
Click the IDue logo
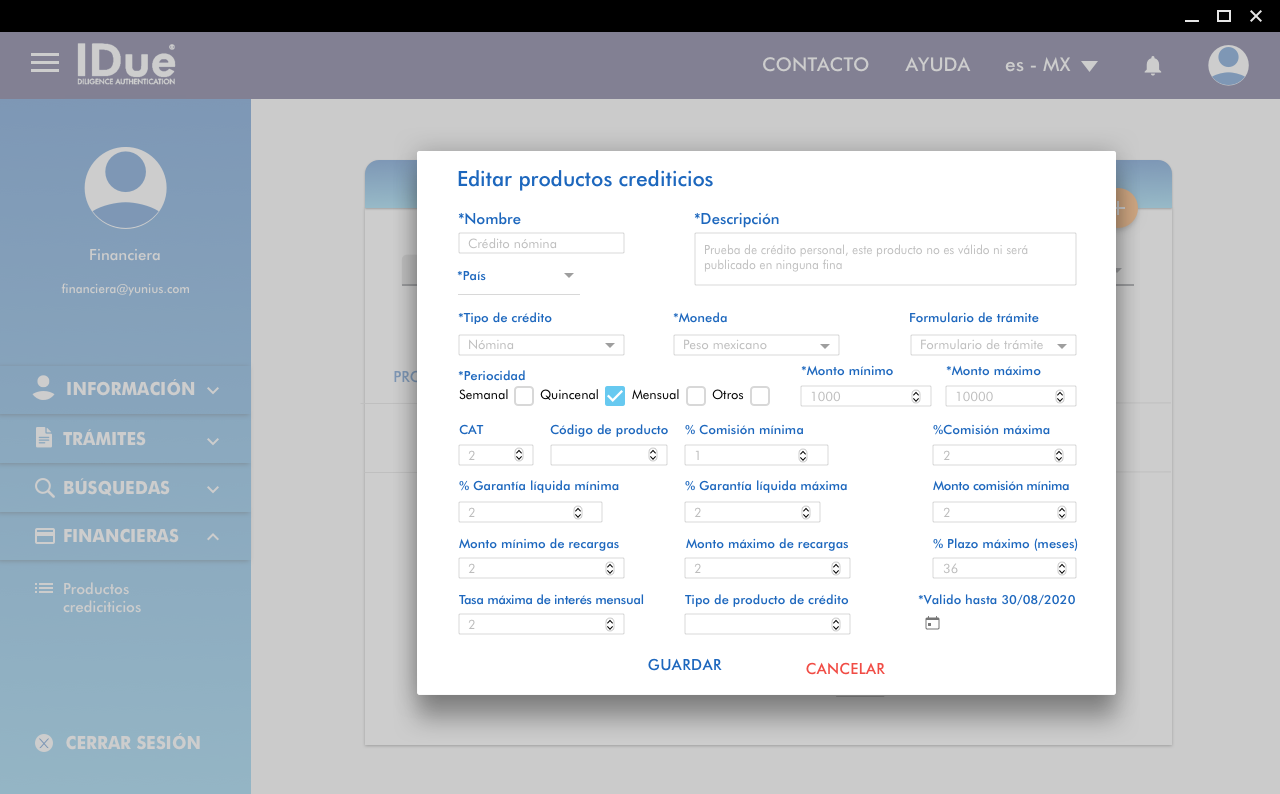pyautogui.click(x=126, y=63)
